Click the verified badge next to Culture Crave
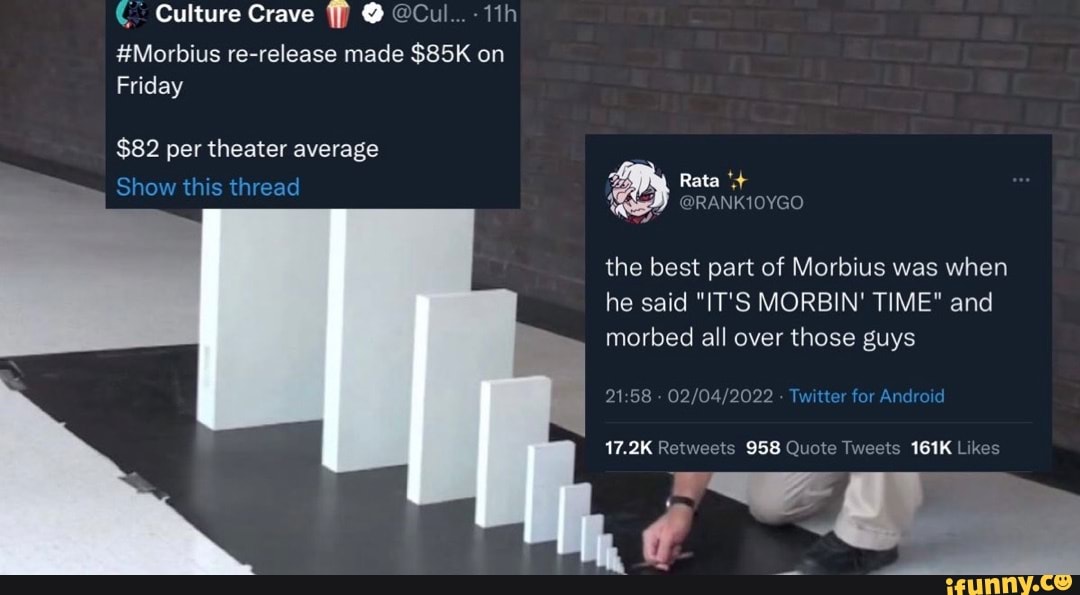 tap(372, 14)
